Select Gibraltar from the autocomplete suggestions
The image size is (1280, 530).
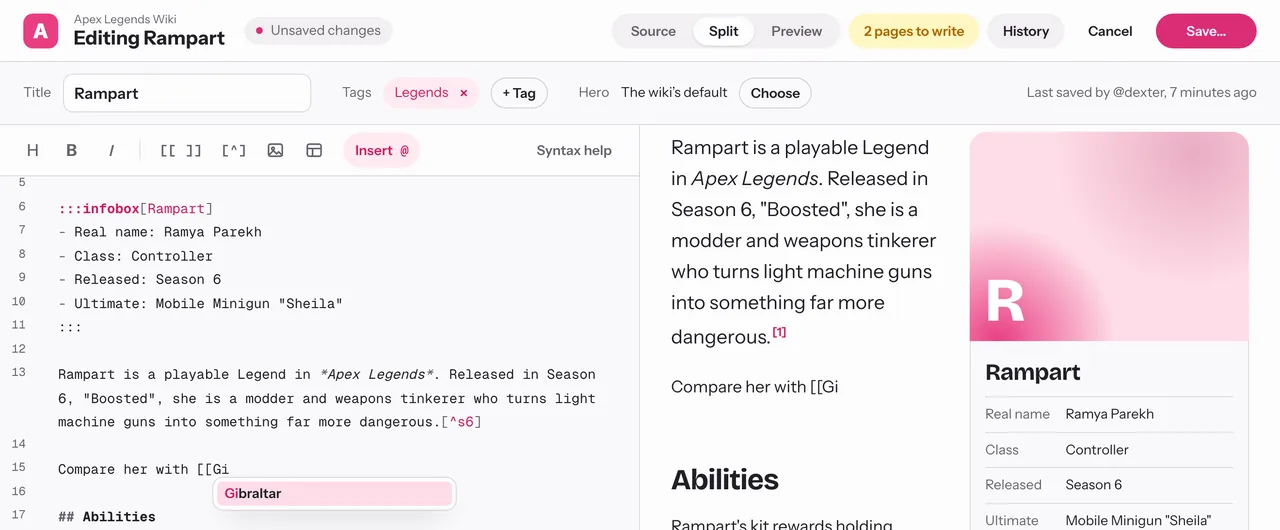coord(334,493)
